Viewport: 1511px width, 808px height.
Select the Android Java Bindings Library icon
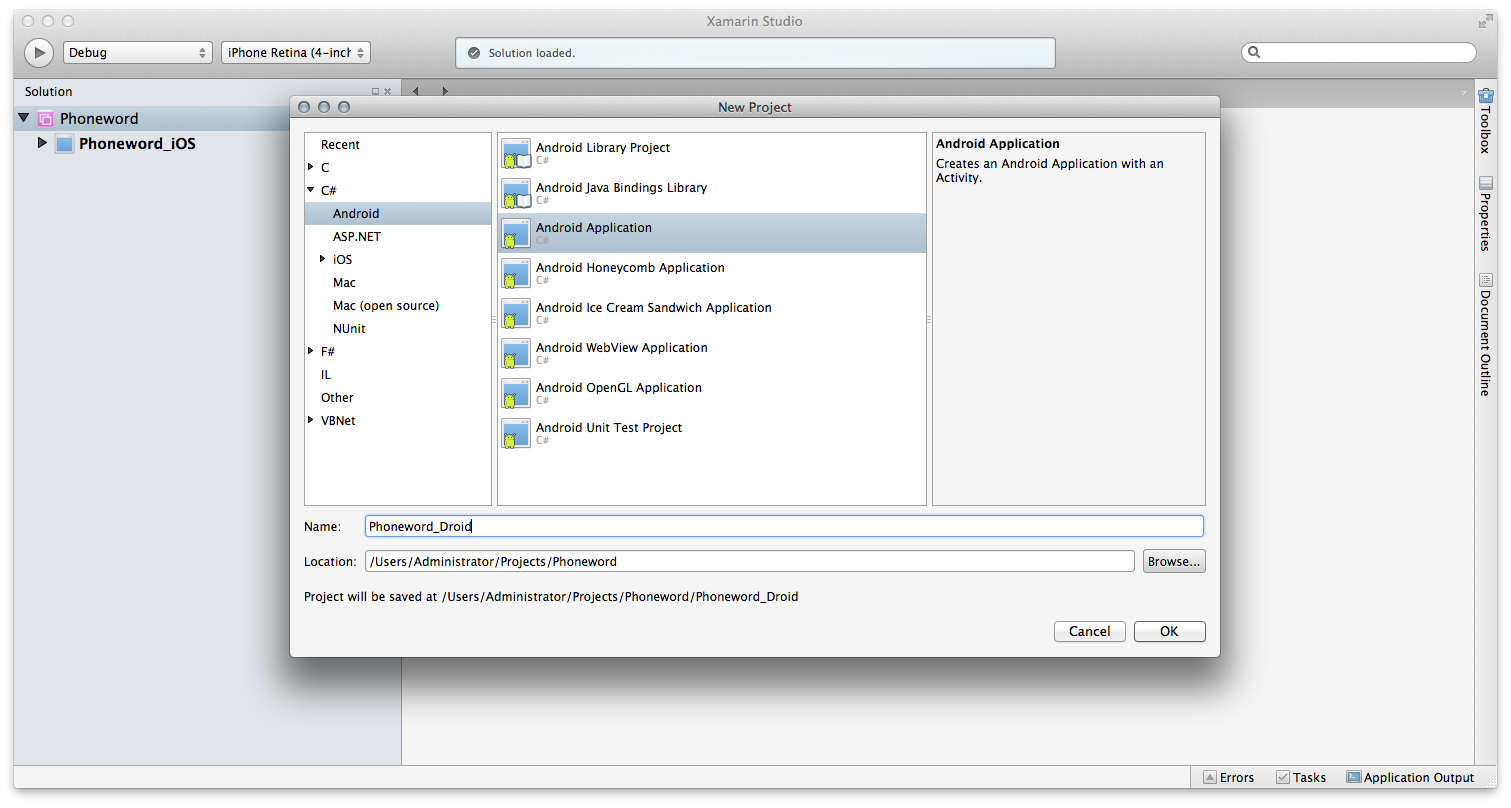pos(516,193)
